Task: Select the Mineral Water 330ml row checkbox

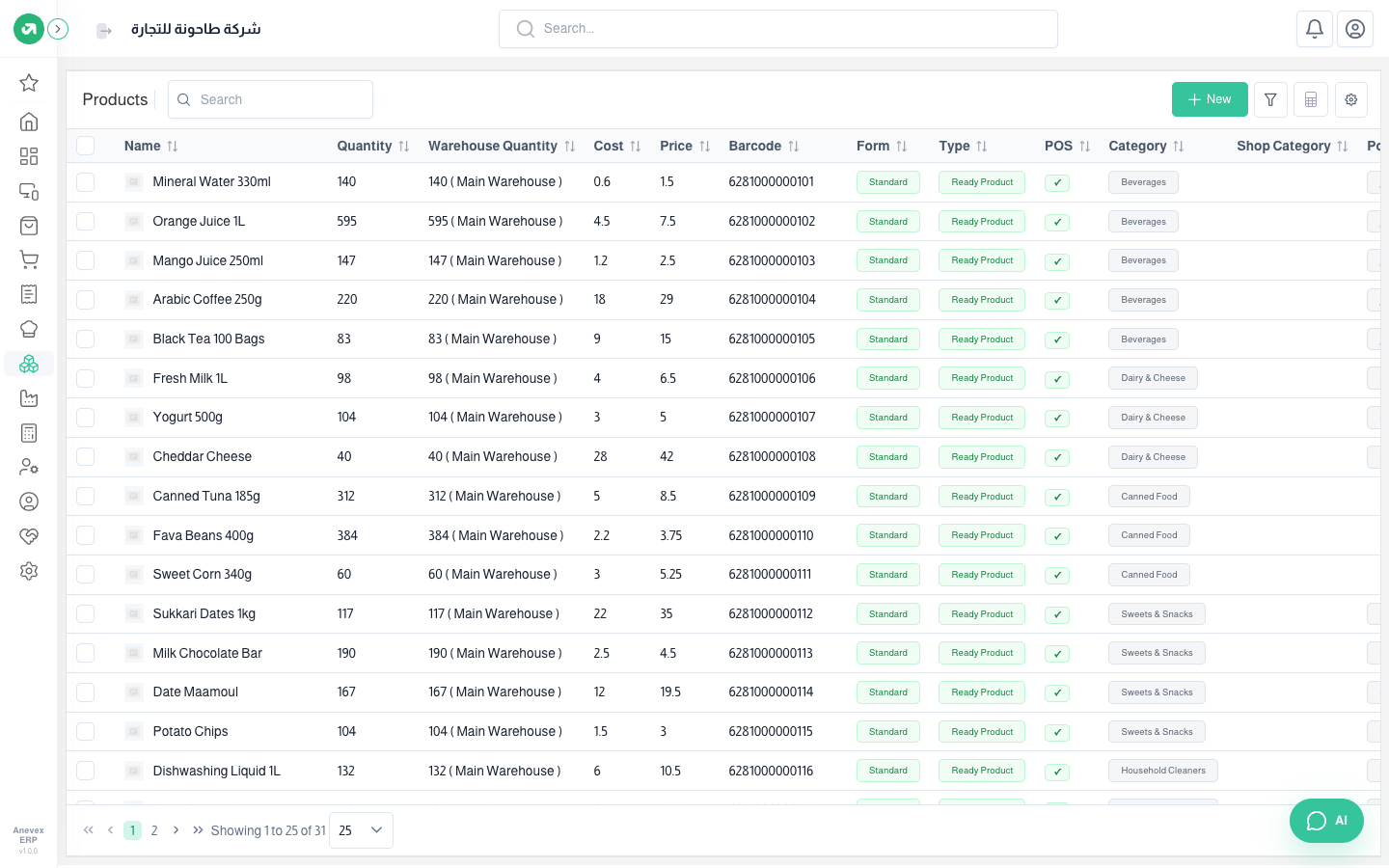Action: (x=86, y=181)
